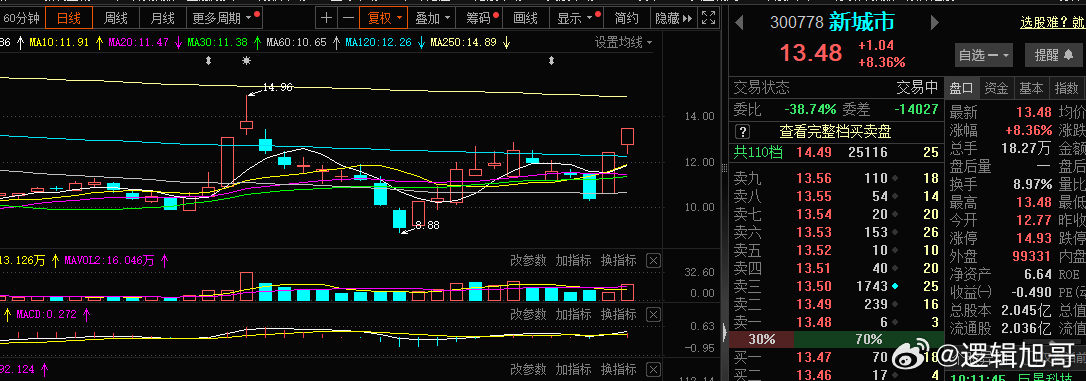Go to previous stock arrow
1086x381 pixels.
click(x=739, y=23)
